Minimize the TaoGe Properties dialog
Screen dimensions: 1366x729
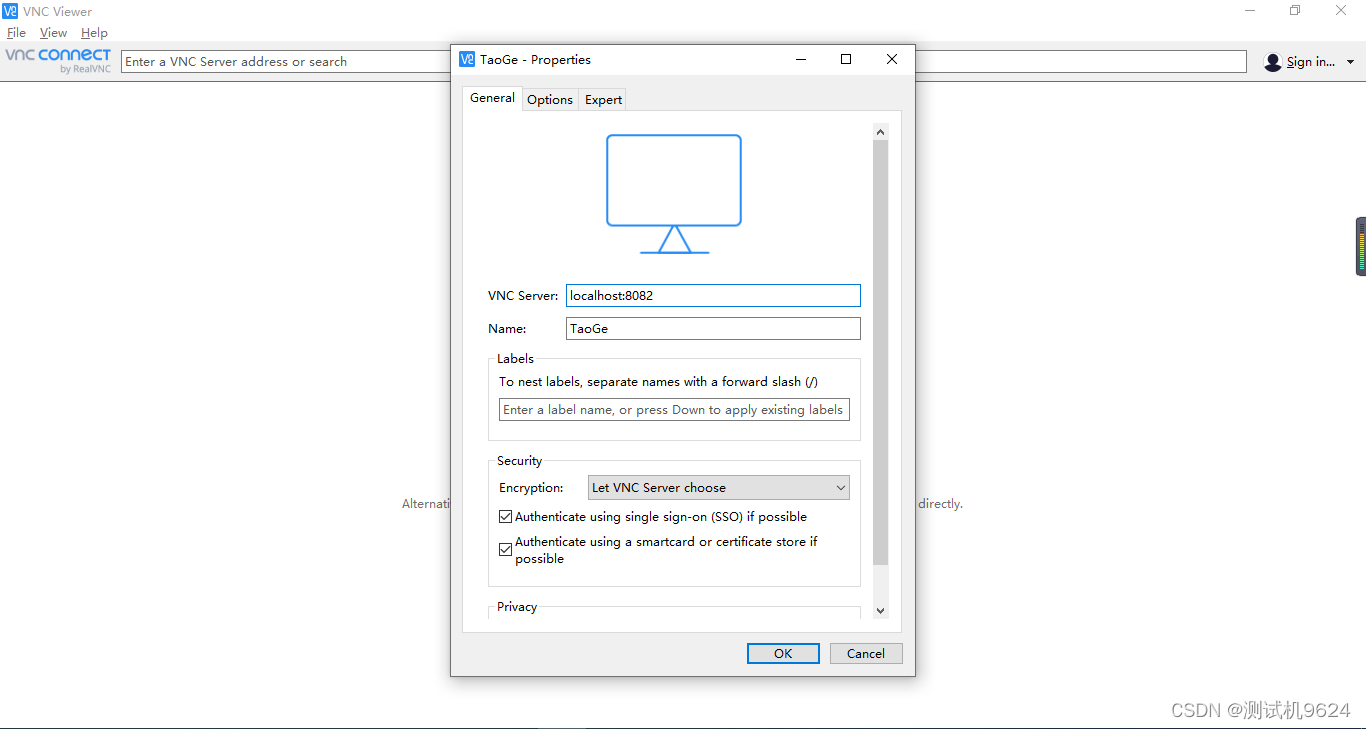point(801,59)
